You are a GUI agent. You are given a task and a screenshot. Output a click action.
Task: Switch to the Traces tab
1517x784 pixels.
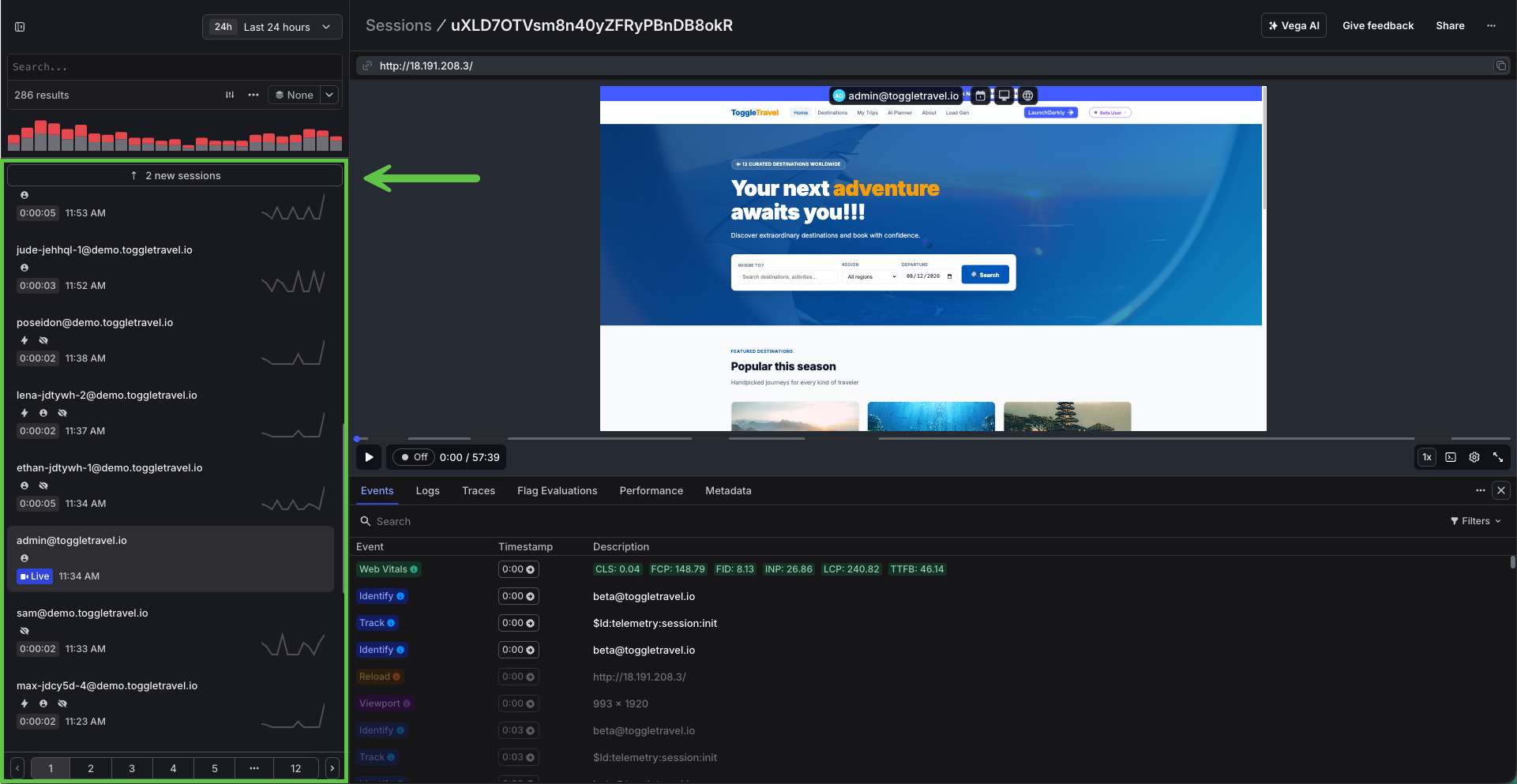479,490
